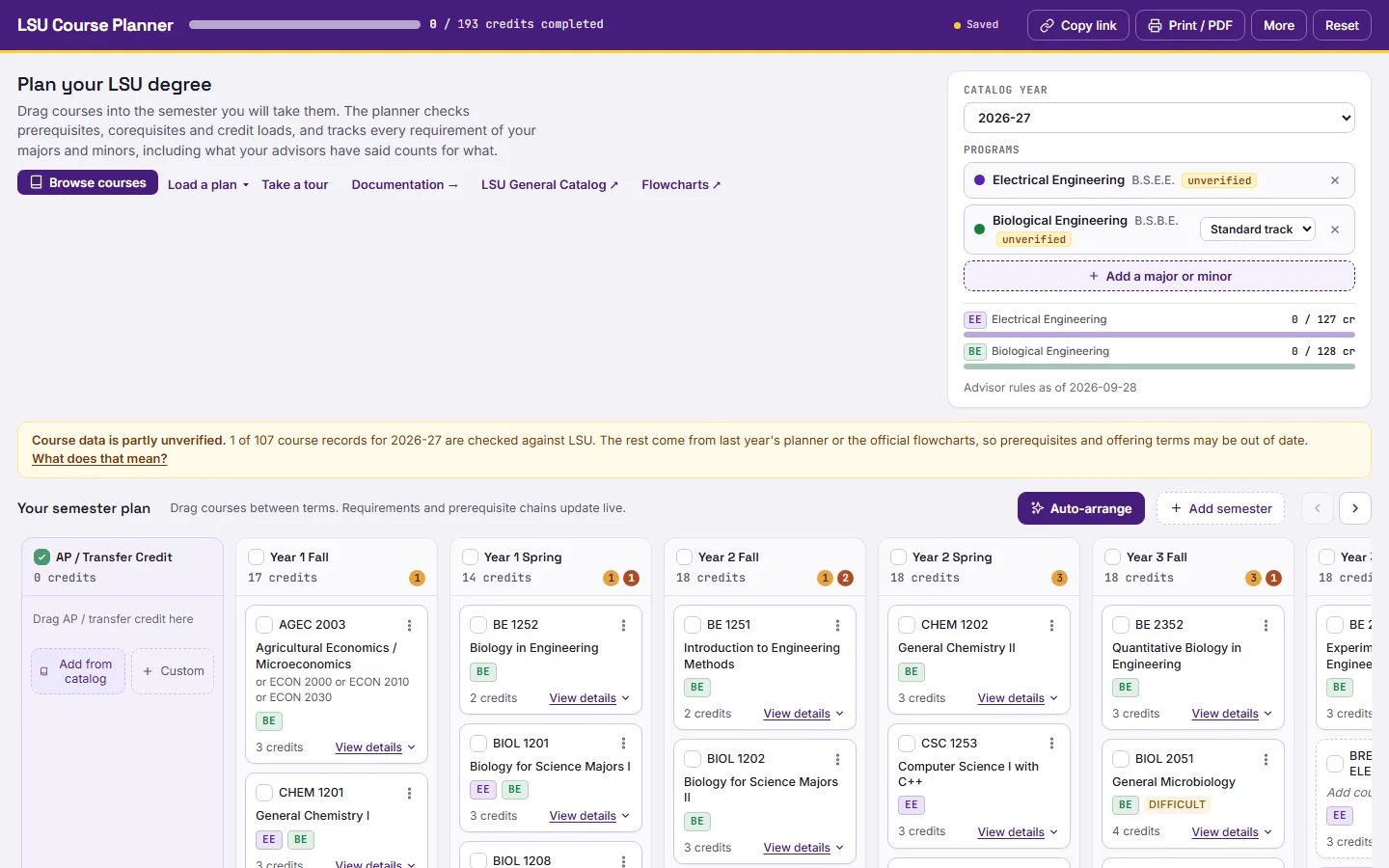The height and width of the screenshot is (868, 1389).
Task: Click the credits completed progress bar
Action: pyautogui.click(x=305, y=25)
